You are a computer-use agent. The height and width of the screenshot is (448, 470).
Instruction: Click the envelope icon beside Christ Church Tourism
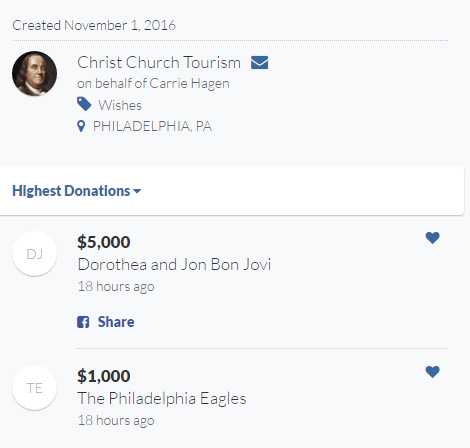(x=259, y=63)
